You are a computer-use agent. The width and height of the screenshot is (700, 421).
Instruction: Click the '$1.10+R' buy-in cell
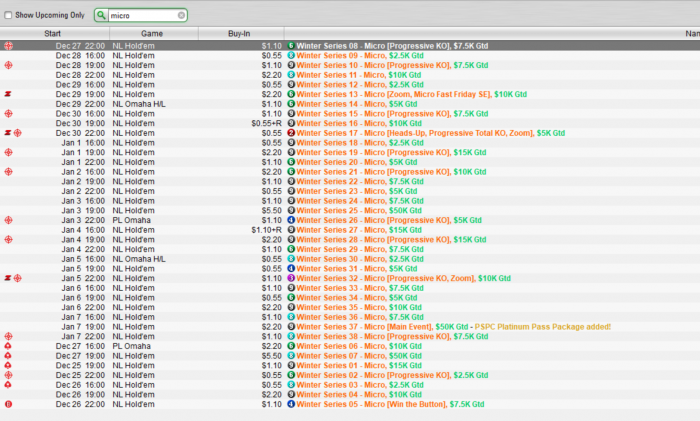point(267,230)
